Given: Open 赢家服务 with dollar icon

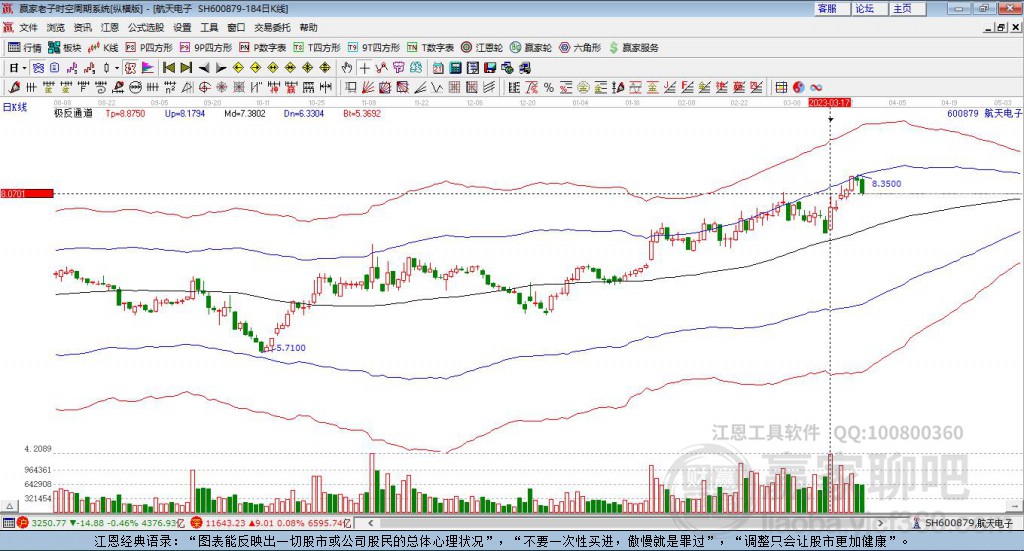Looking at the screenshot, I should point(633,48).
